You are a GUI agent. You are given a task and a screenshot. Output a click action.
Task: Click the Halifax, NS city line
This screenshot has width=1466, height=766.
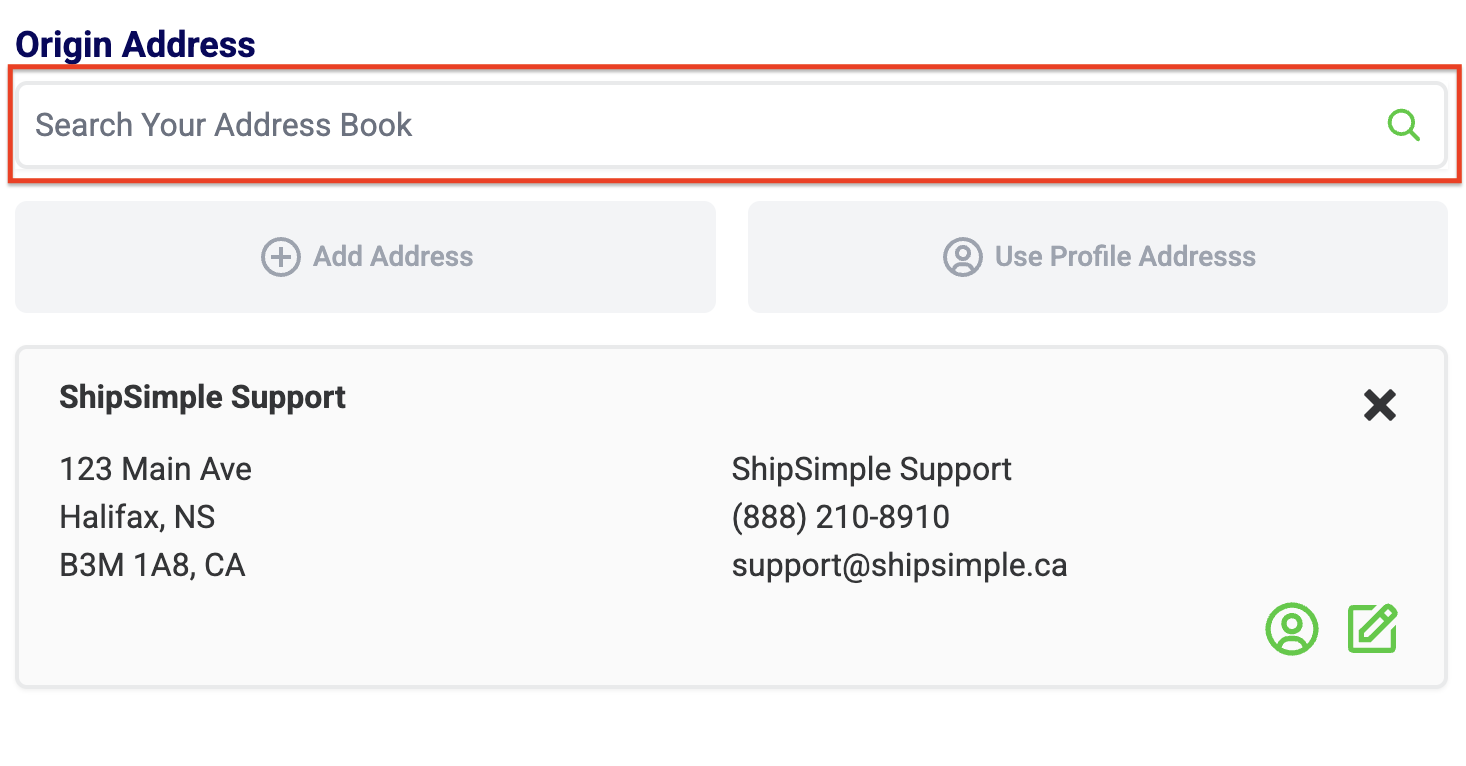(x=137, y=517)
